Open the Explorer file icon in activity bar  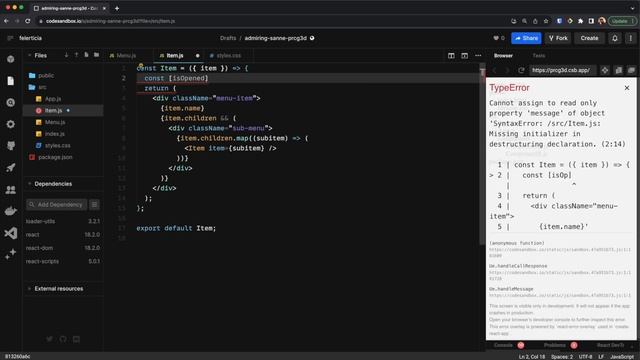(x=11, y=81)
